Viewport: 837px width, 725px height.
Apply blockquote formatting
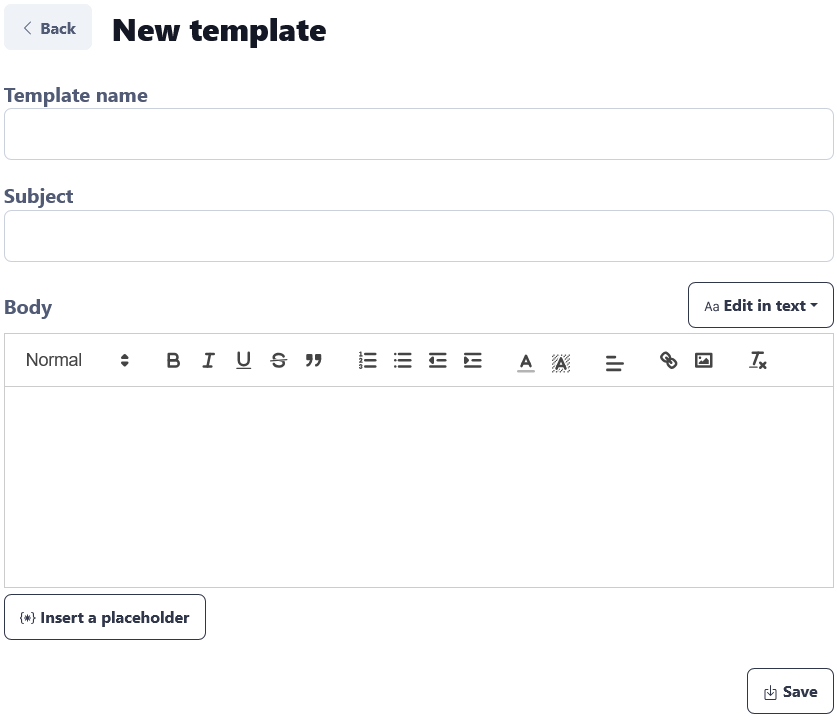pos(314,360)
